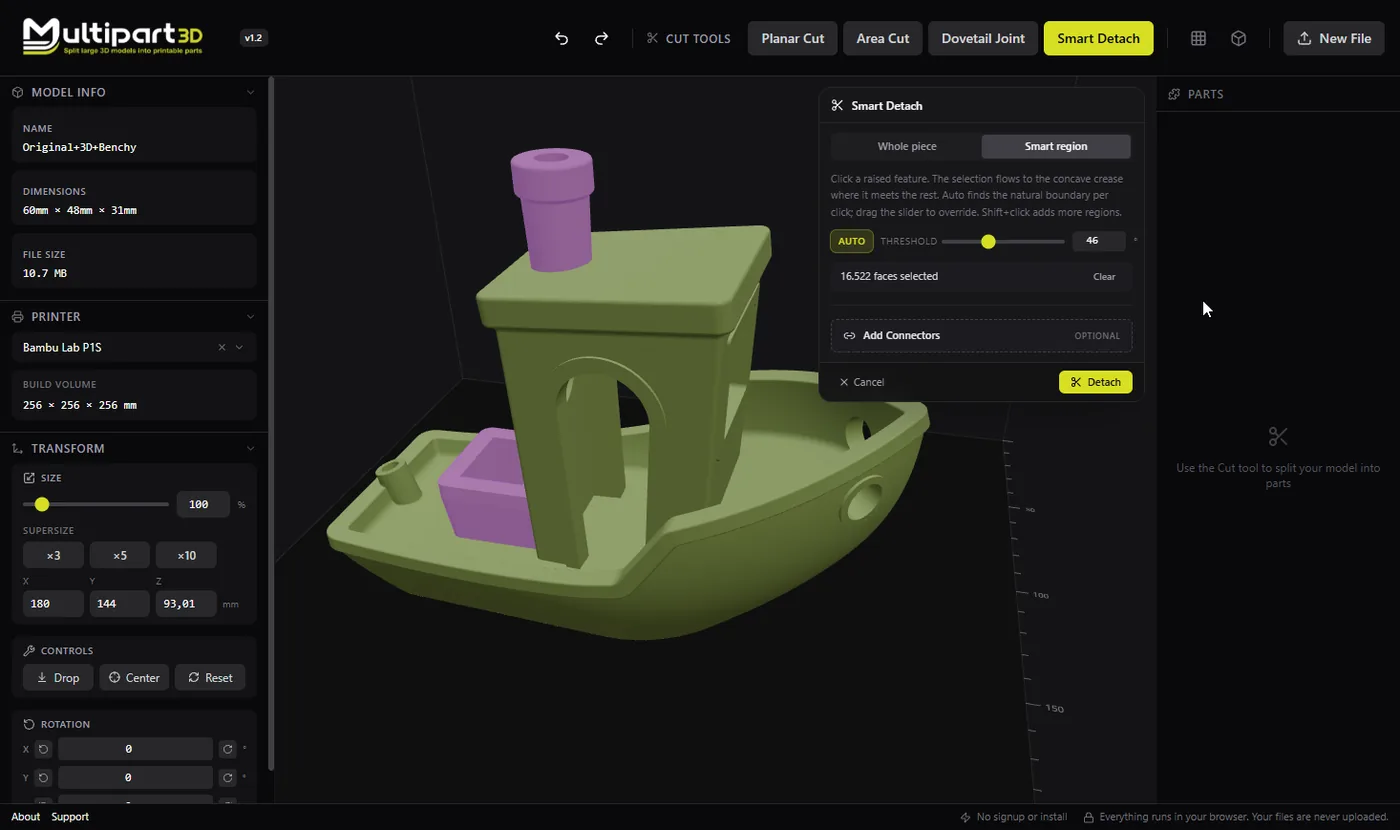Collapse the Transform section
The width and height of the screenshot is (1400, 830).
tap(250, 449)
